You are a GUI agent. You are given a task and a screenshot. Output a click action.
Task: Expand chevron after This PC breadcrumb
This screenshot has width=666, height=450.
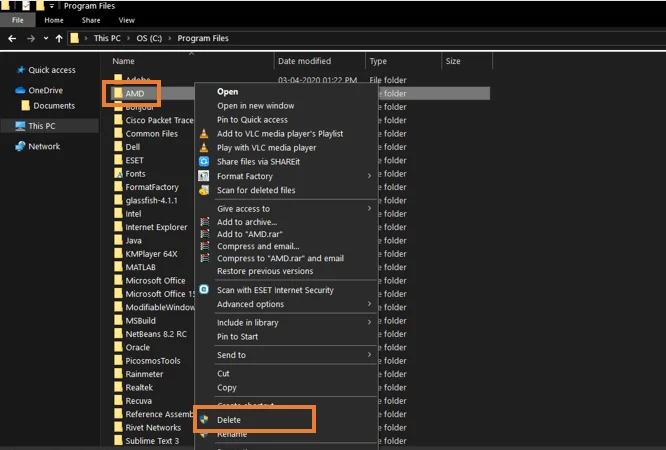click(128, 38)
